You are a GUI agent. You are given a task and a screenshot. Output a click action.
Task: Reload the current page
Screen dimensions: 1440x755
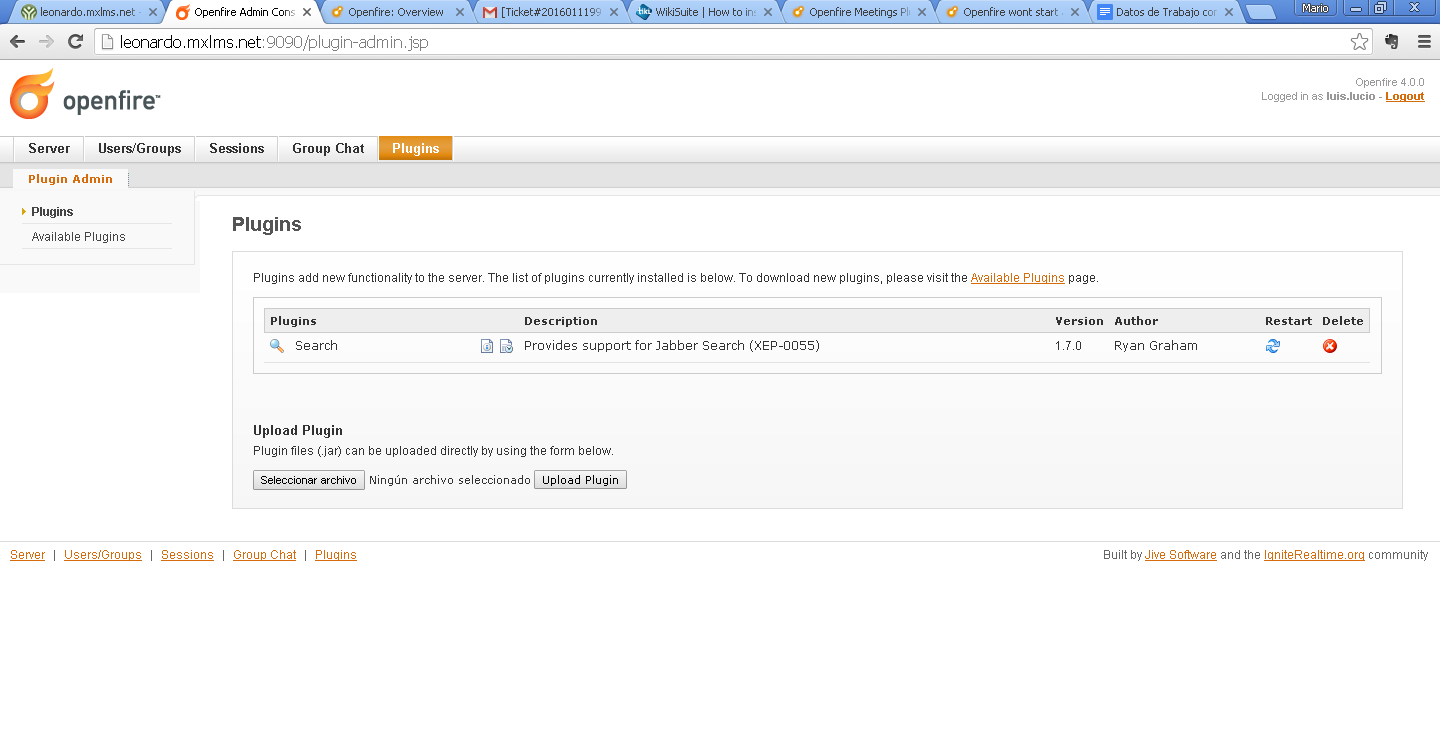75,42
